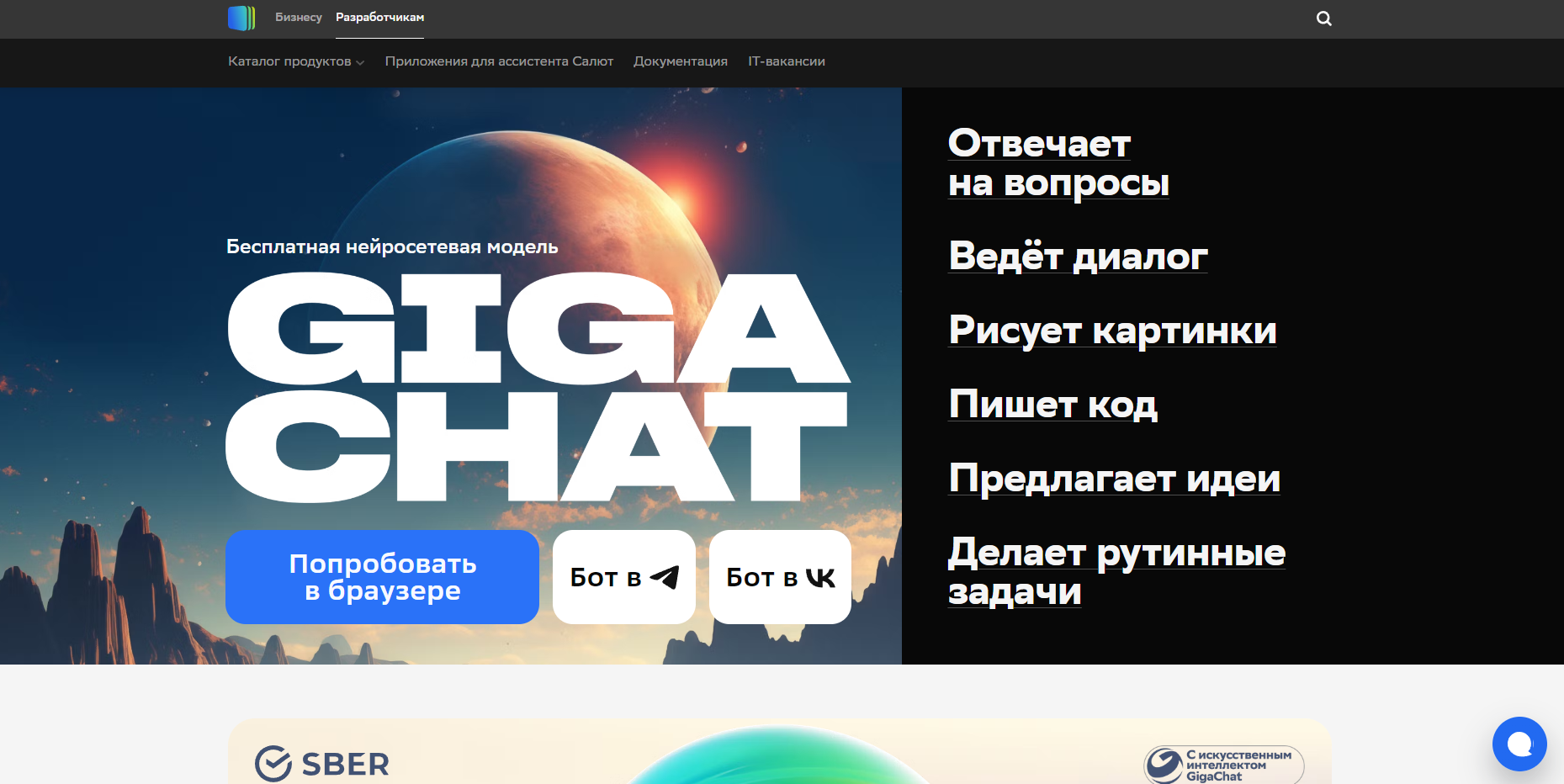Viewport: 1564px width, 784px height.
Task: Click the Бесплатная нейросетевая модель text
Action: pos(392,246)
